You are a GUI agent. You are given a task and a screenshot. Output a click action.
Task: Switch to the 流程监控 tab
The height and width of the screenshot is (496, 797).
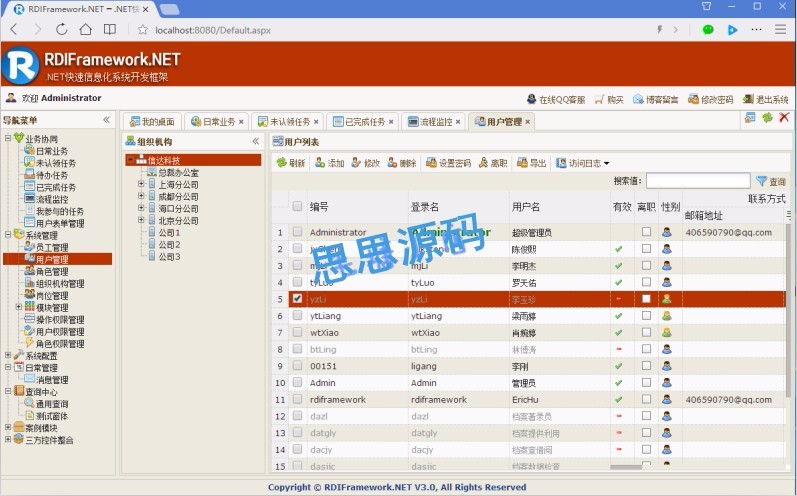(431, 122)
